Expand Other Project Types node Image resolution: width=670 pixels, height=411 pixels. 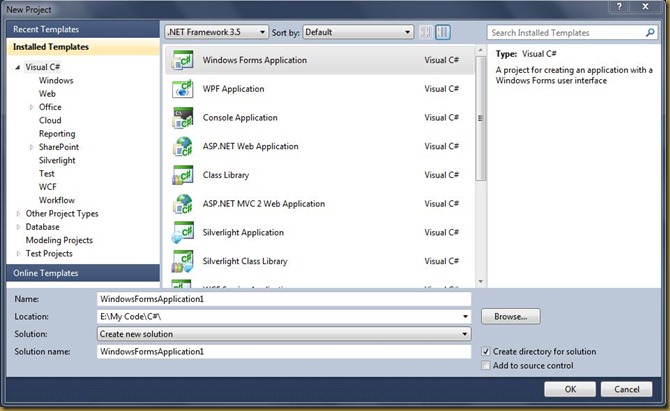coord(18,214)
